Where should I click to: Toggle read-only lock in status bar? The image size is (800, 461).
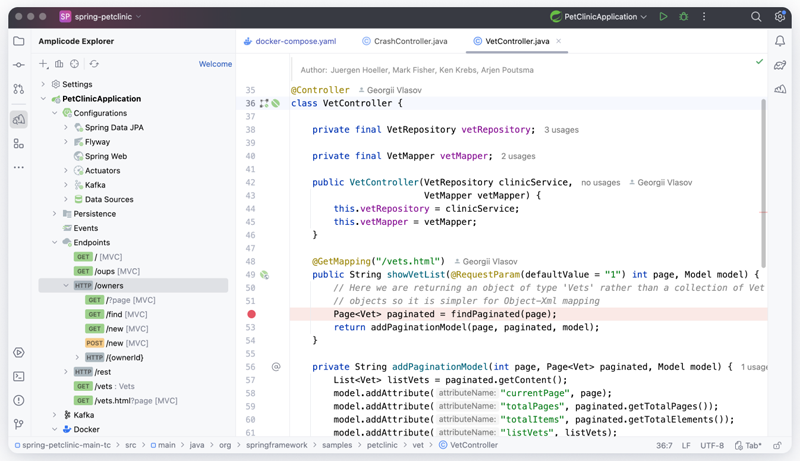777,445
